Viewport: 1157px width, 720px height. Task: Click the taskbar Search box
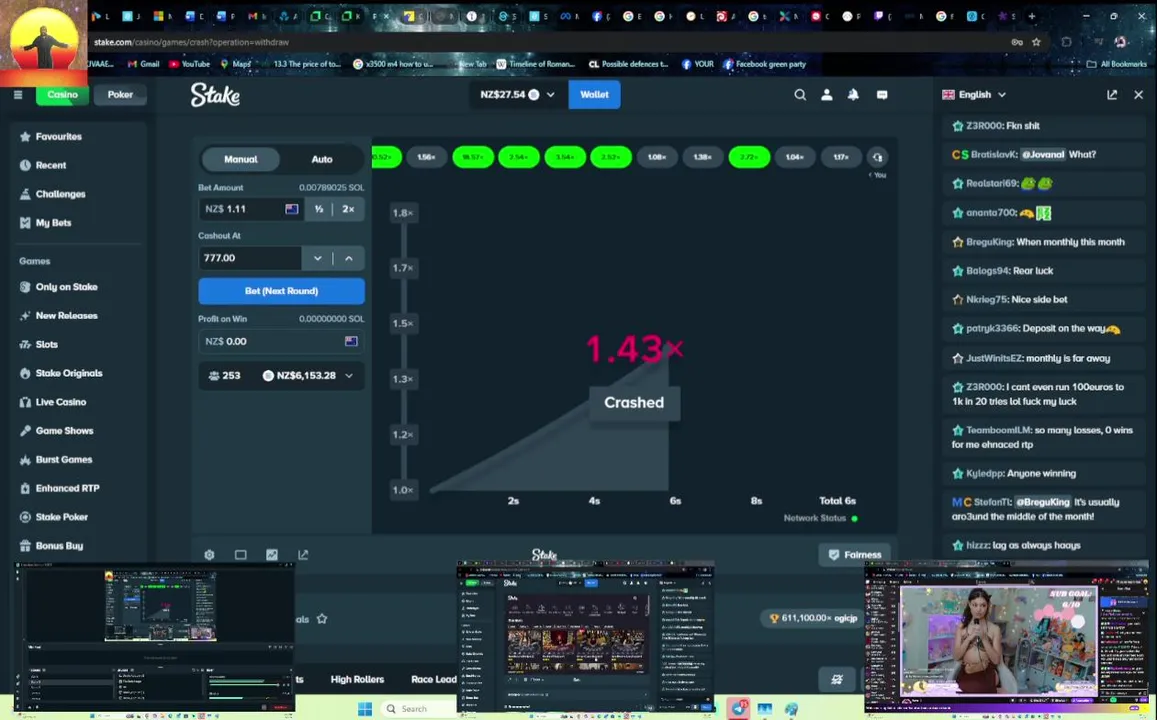417,709
